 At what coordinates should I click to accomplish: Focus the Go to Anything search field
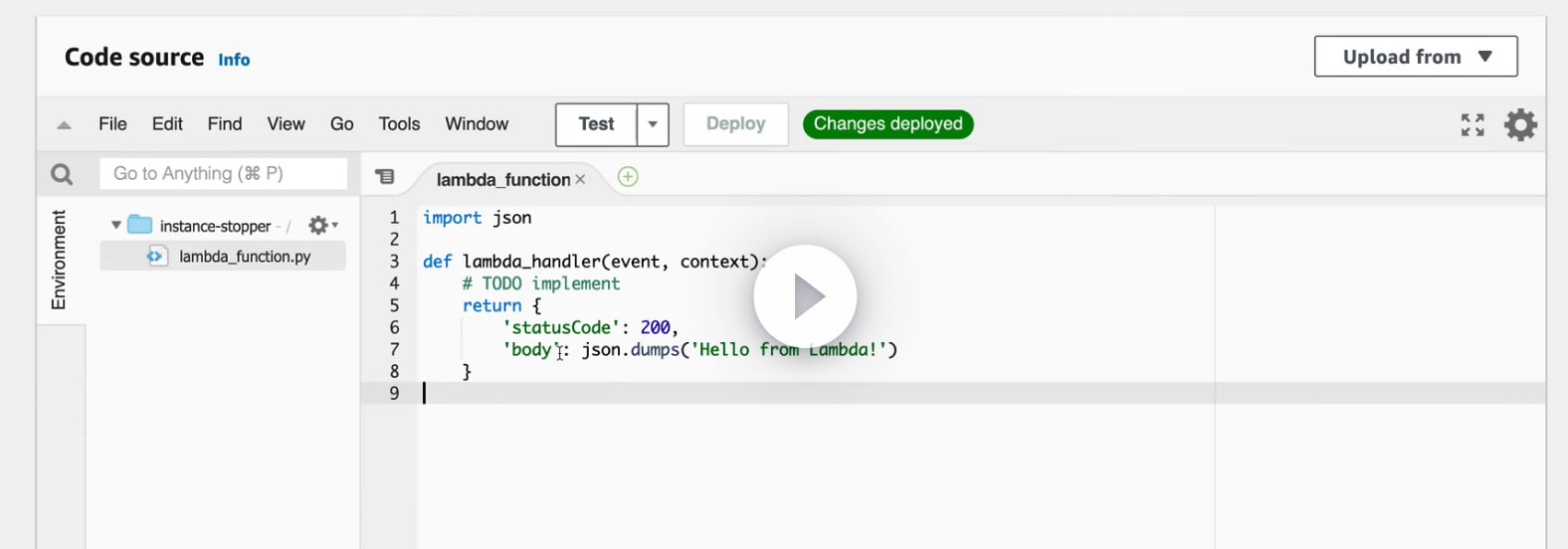click(223, 174)
